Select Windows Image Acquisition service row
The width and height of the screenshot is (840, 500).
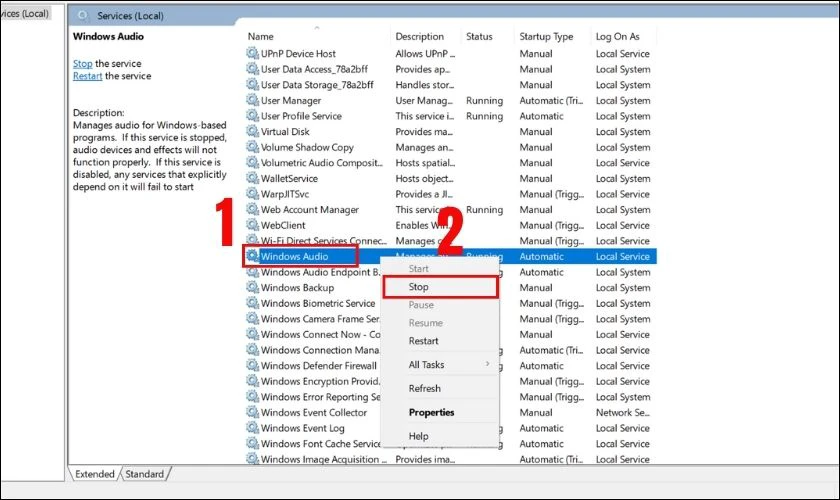(x=451, y=459)
